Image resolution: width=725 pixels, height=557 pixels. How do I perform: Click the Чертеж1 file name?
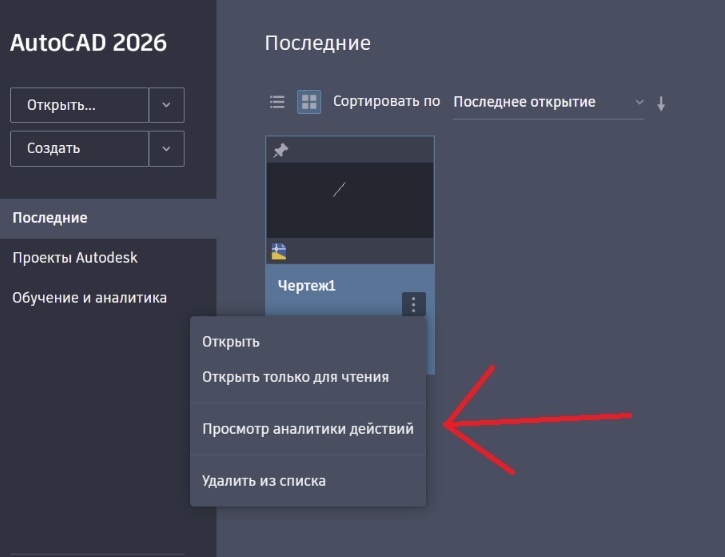307,286
